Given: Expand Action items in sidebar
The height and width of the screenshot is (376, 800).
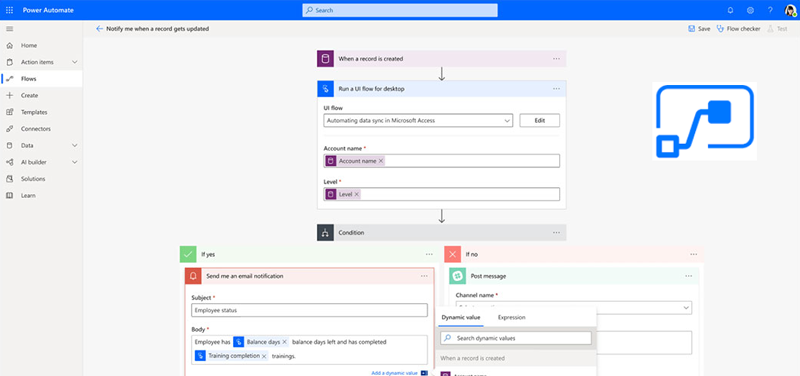Looking at the screenshot, I should [x=74, y=62].
